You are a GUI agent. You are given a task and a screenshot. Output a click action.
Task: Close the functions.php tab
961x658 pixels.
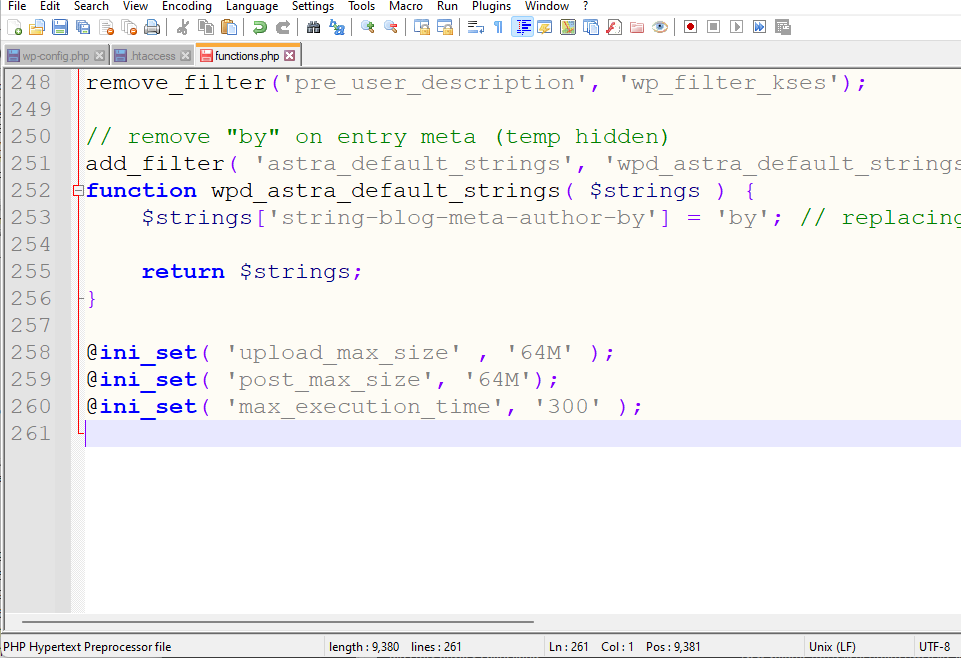pyautogui.click(x=290, y=56)
